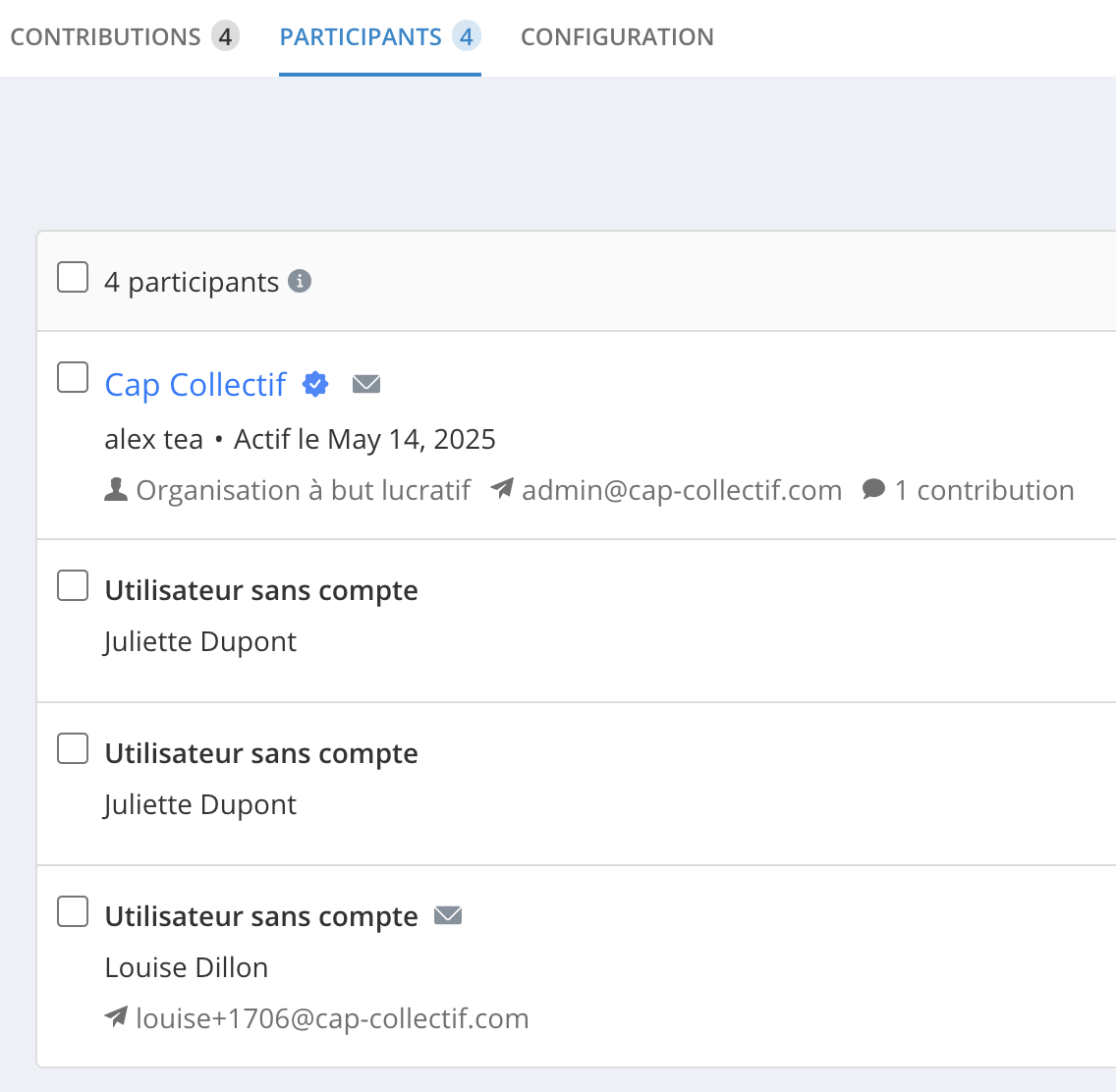Open the Cap Collectif profile link

195,385
